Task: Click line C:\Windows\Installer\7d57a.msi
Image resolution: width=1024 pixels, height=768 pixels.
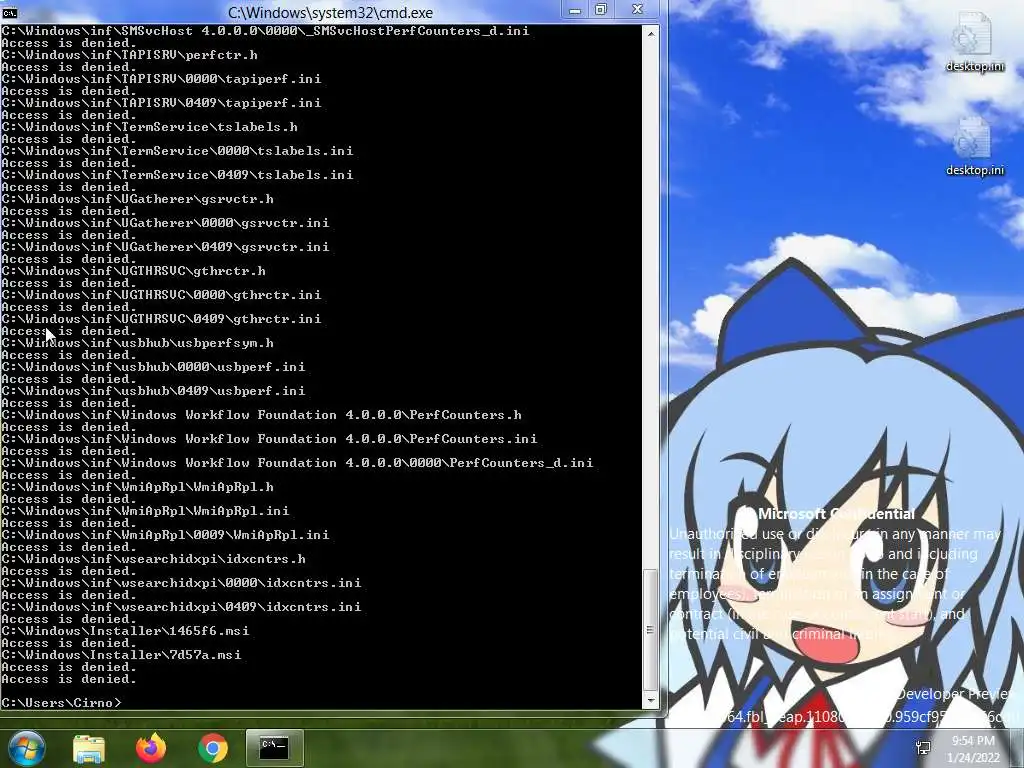Action: click(121, 654)
